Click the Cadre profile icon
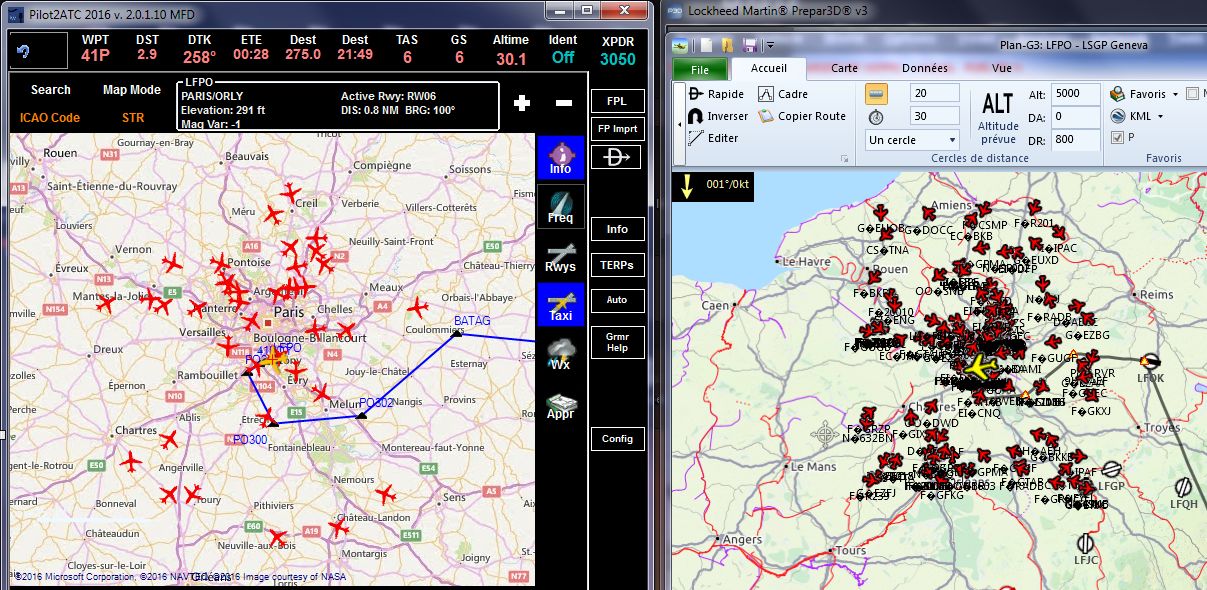The width and height of the screenshot is (1207, 590). tap(766, 94)
